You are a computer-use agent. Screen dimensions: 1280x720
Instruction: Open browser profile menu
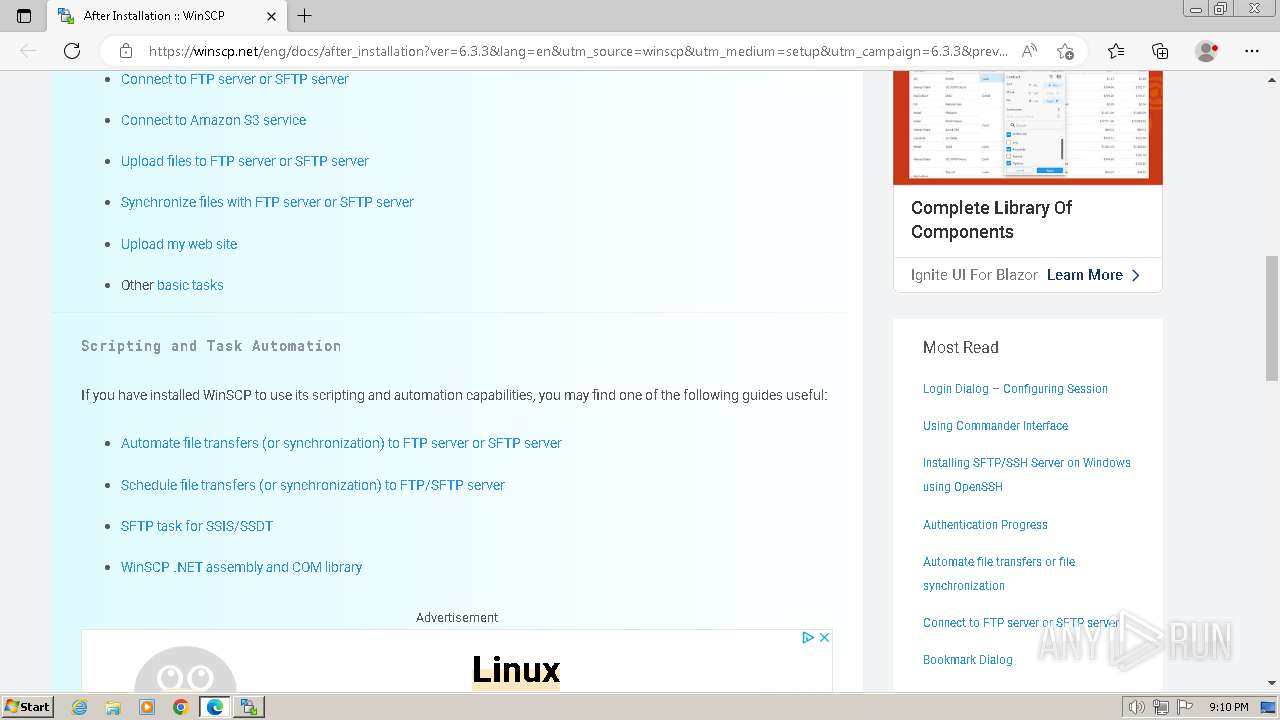[x=1207, y=51]
